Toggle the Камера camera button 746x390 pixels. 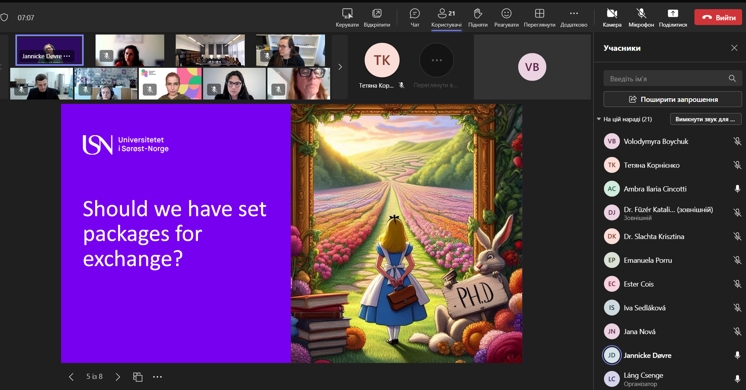tap(612, 17)
